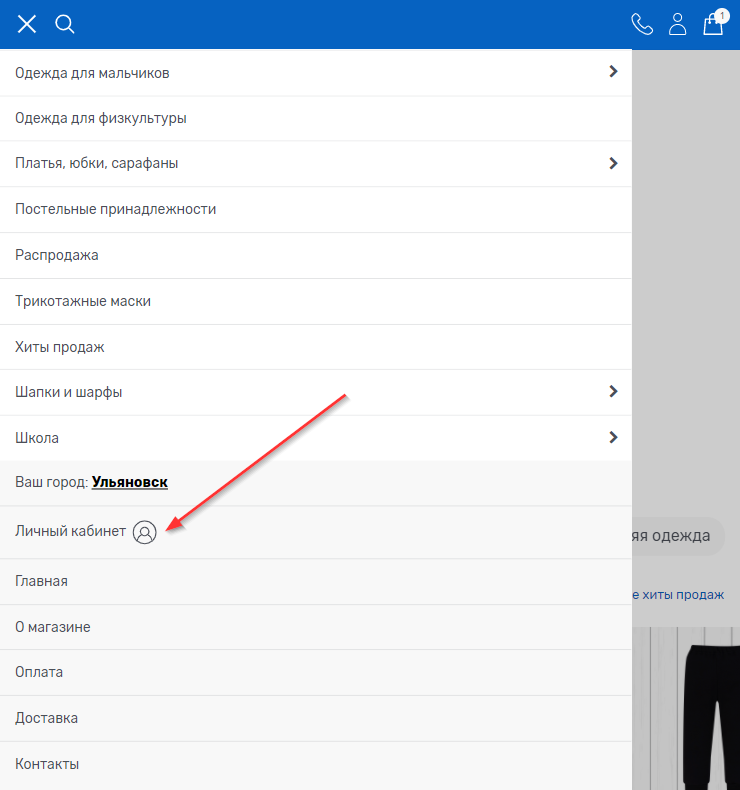This screenshot has width=740, height=790.
Task: Change city via Ульяновск link
Action: (x=130, y=482)
